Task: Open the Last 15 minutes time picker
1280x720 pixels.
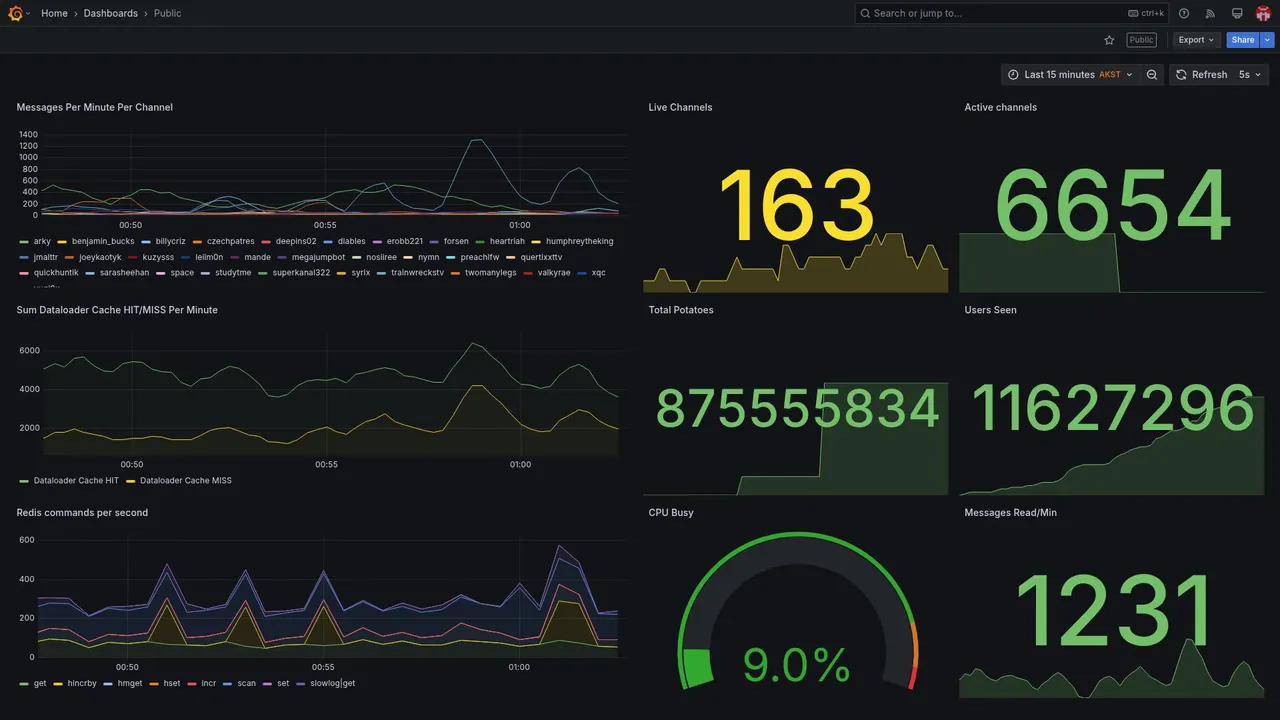Action: (1070, 75)
